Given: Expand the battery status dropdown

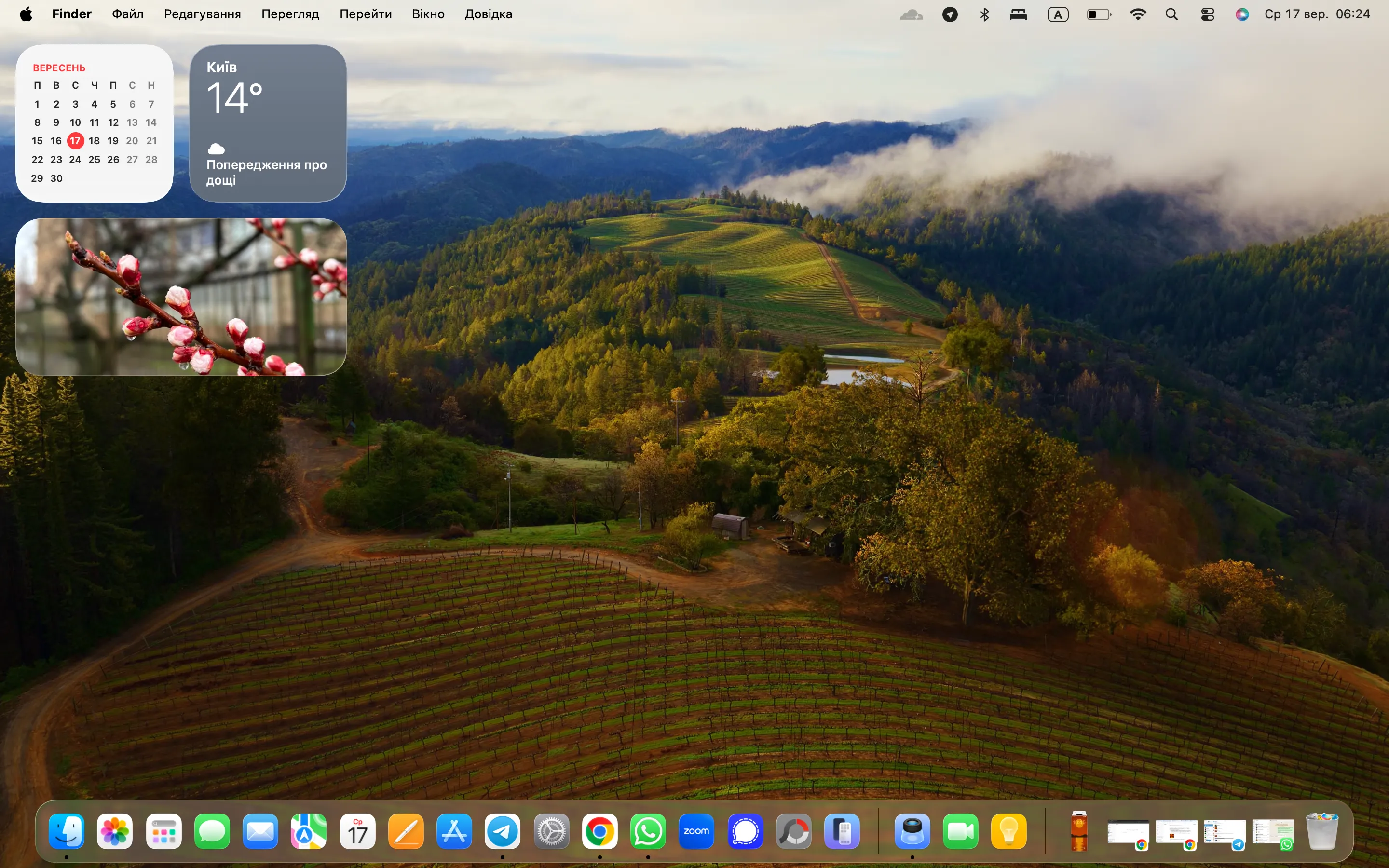Looking at the screenshot, I should pyautogui.click(x=1099, y=14).
